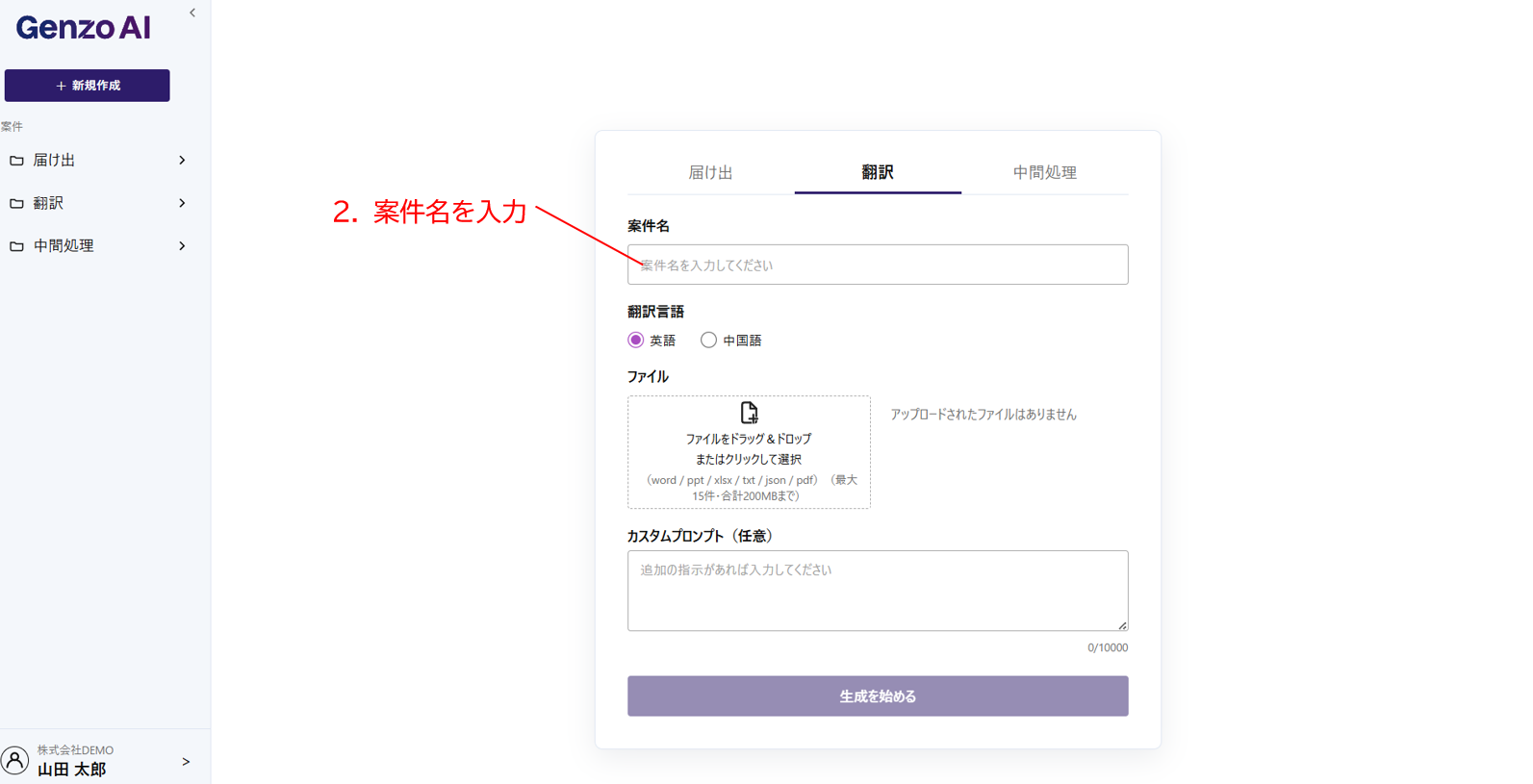The width and height of the screenshot is (1533, 784).
Task: Click the Genzo AI logo
Action: pyautogui.click(x=84, y=27)
